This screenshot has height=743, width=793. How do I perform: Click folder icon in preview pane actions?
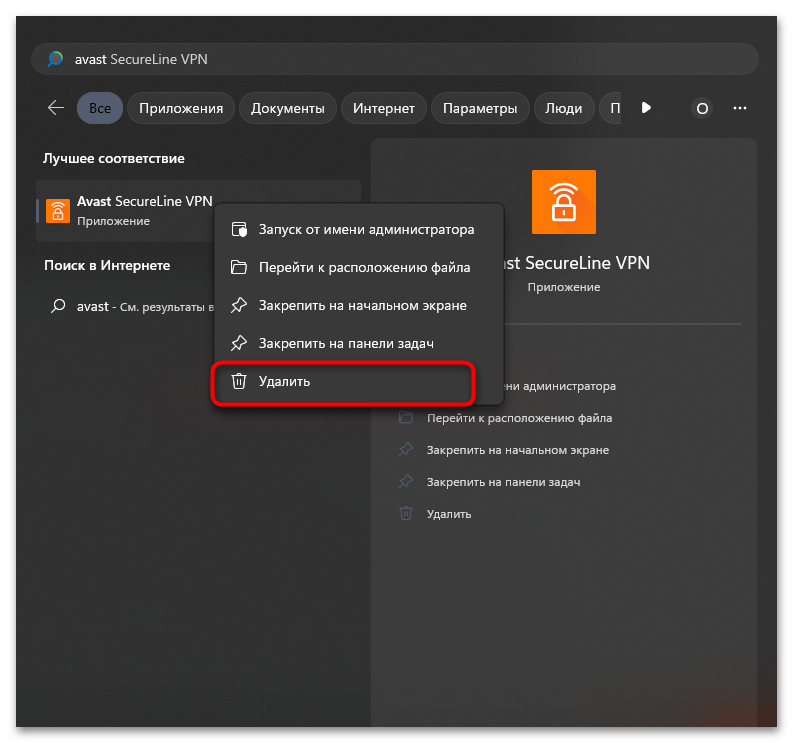tap(406, 417)
